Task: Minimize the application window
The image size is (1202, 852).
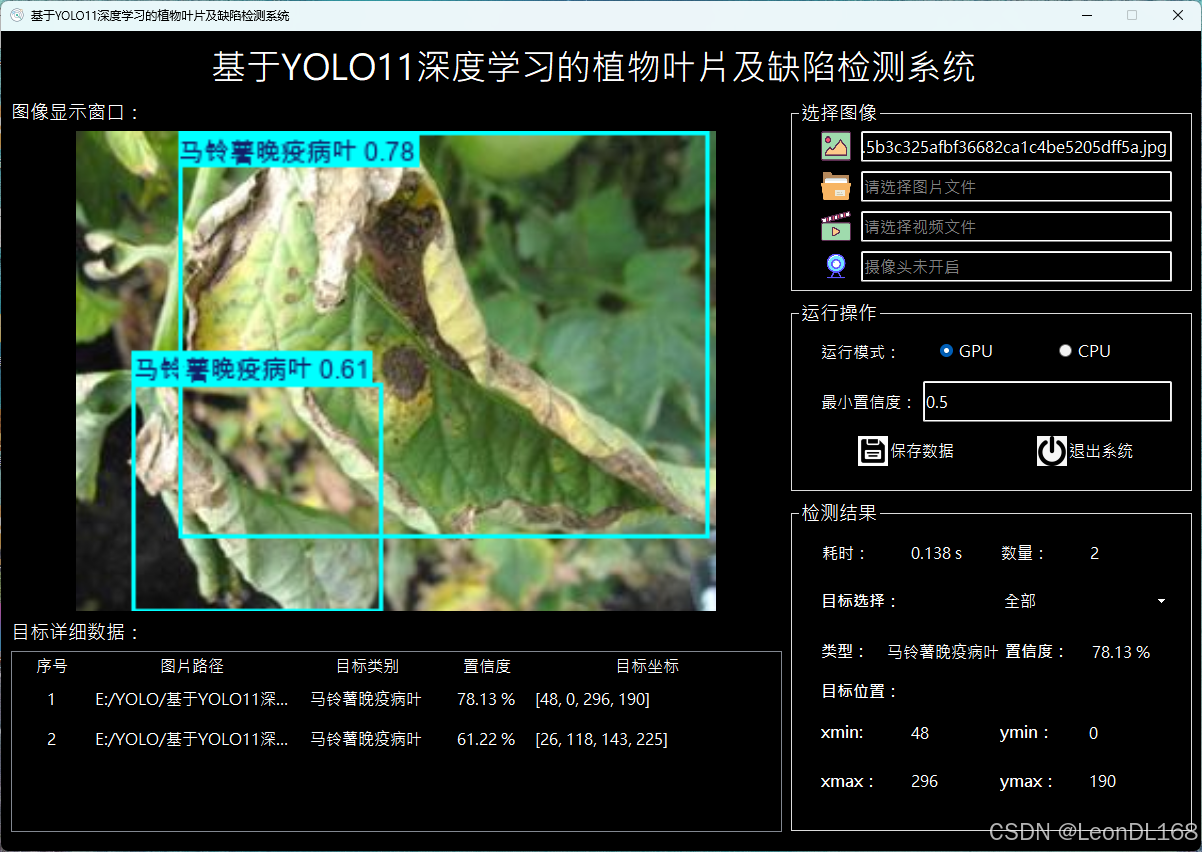Action: (1086, 15)
